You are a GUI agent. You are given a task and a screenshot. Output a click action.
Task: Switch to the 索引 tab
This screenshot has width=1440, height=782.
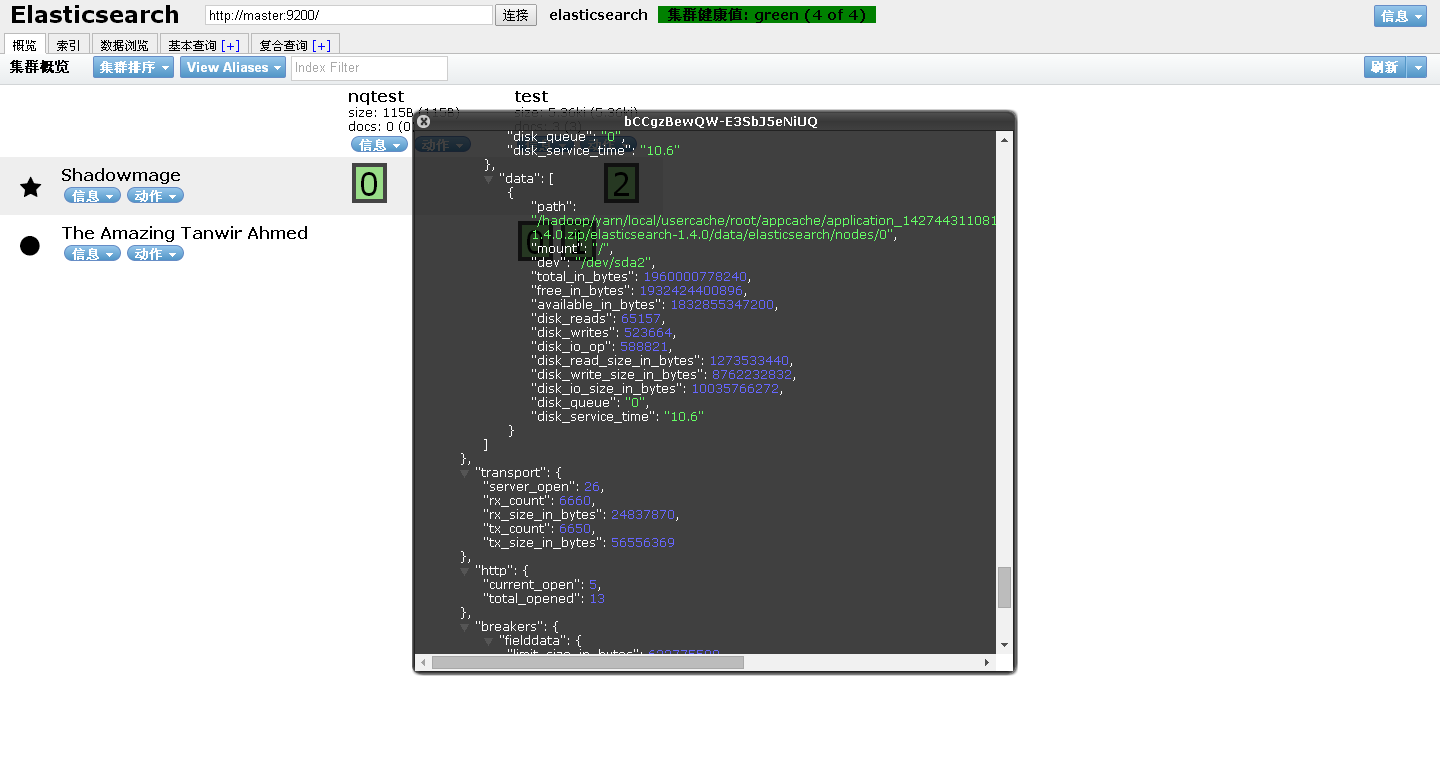coord(69,45)
